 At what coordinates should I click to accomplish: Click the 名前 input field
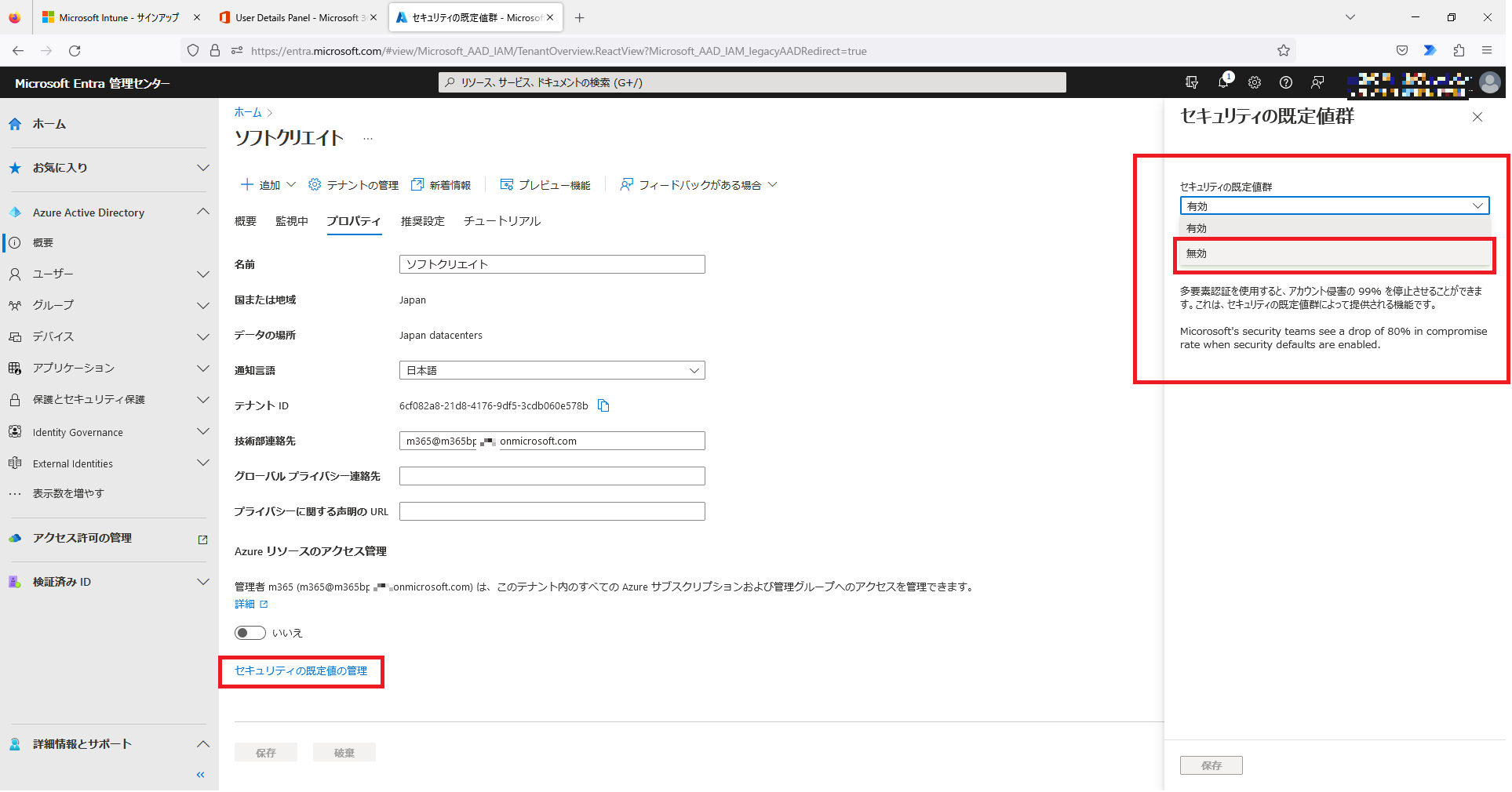coord(552,264)
